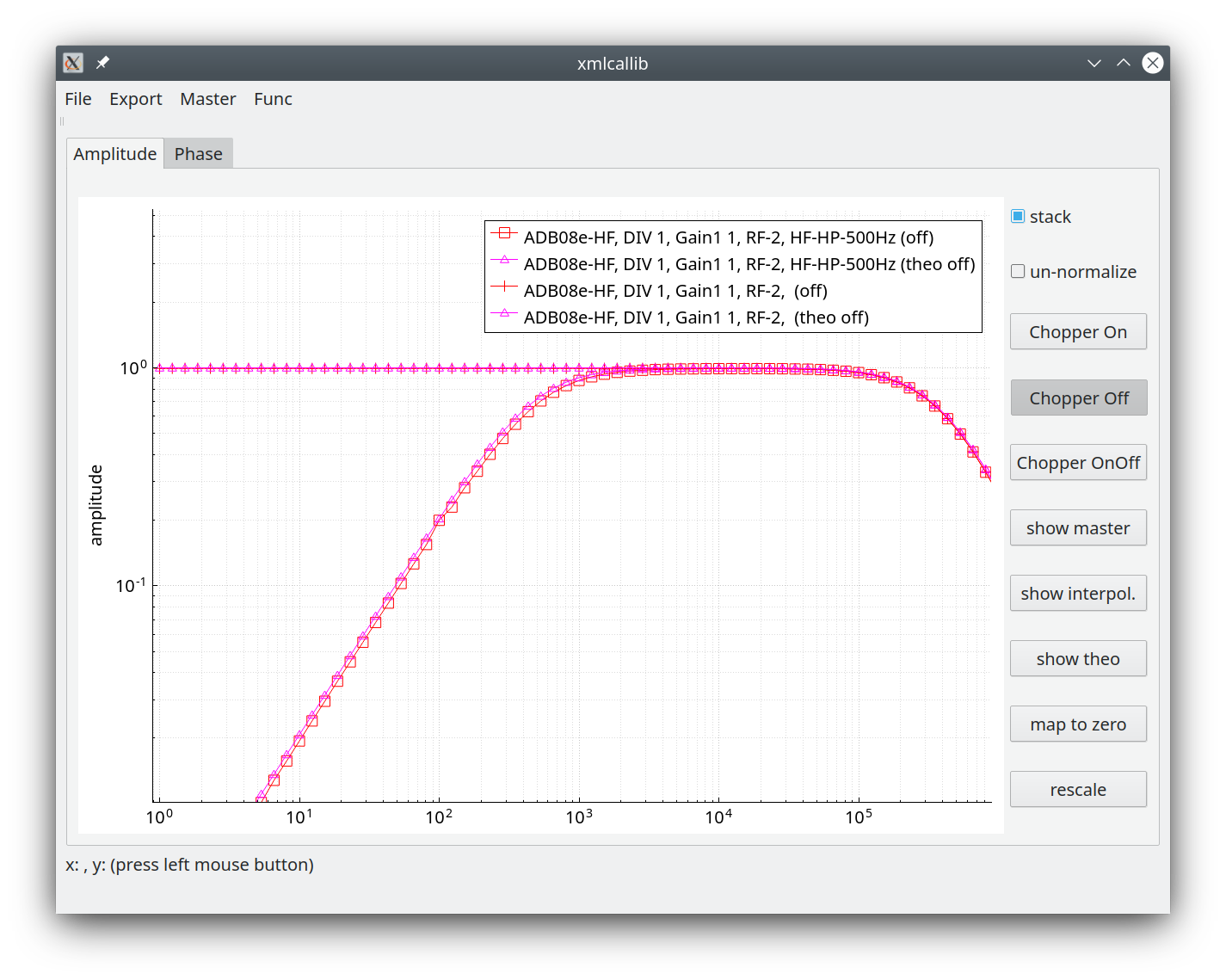Close the xmlcallib window
The height and width of the screenshot is (980, 1226).
click(x=1153, y=63)
